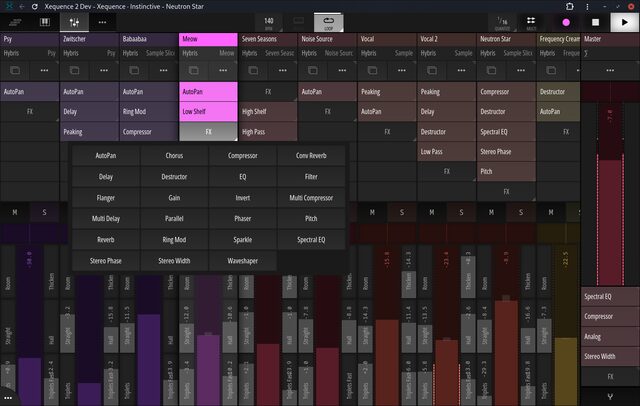
Task: Select the mixer sliders view icon
Action: (74, 22)
